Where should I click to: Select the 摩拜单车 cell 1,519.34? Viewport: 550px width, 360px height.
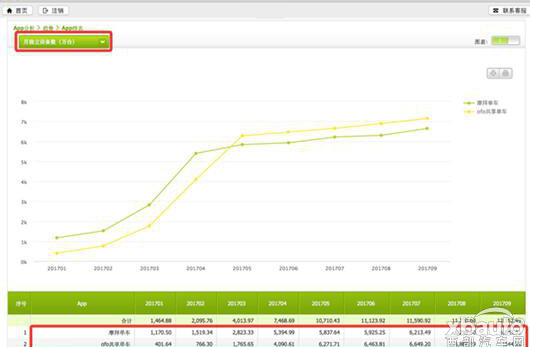pos(202,332)
